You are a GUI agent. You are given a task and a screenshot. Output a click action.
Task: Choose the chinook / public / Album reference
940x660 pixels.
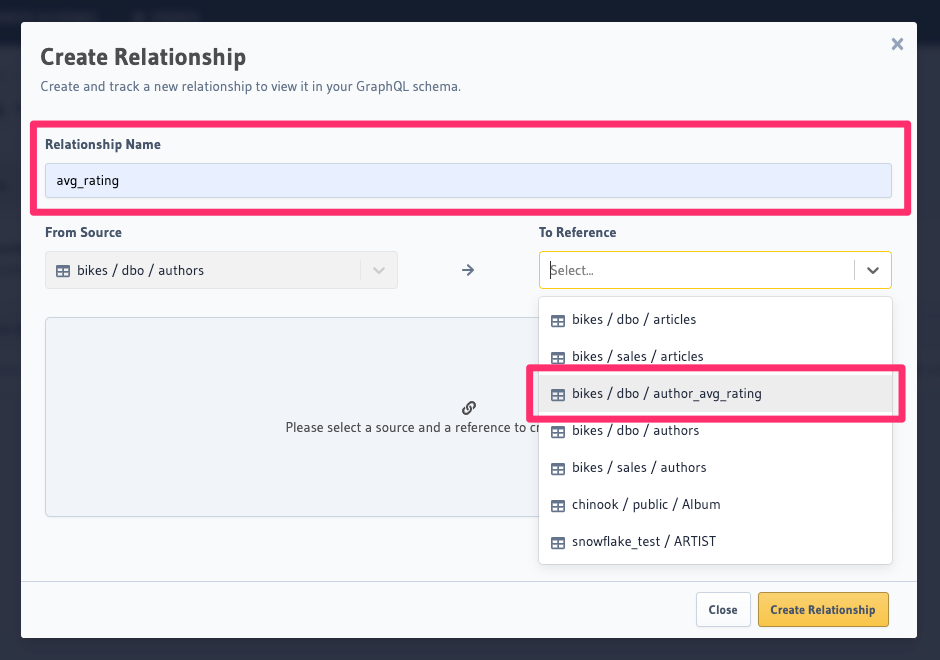point(647,504)
